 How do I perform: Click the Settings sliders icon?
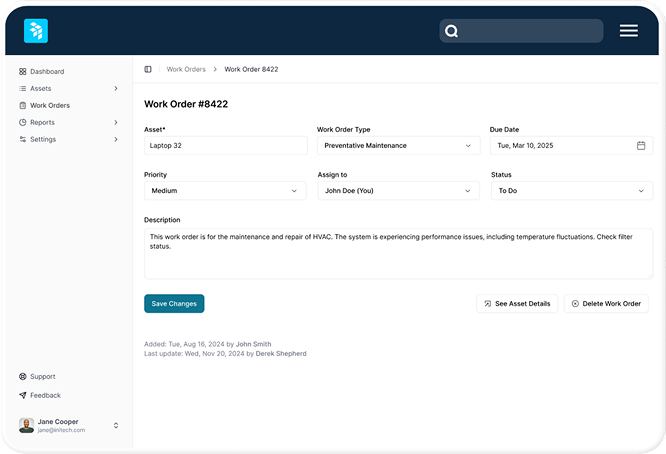[23, 139]
